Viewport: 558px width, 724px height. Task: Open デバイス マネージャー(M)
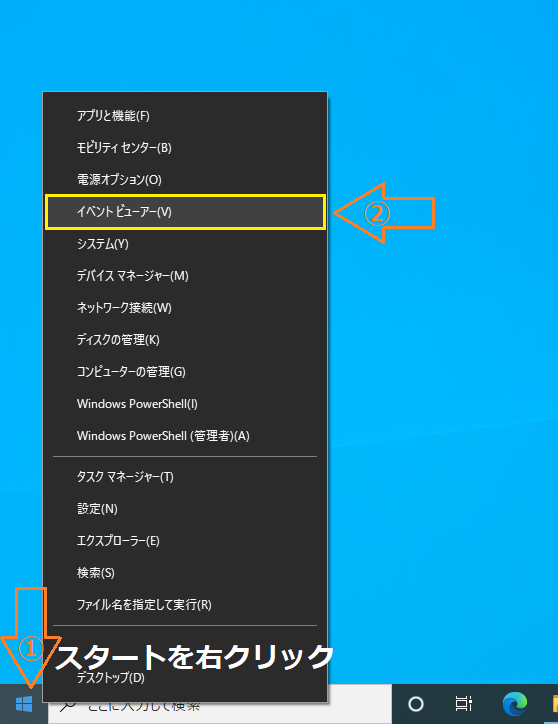185,276
